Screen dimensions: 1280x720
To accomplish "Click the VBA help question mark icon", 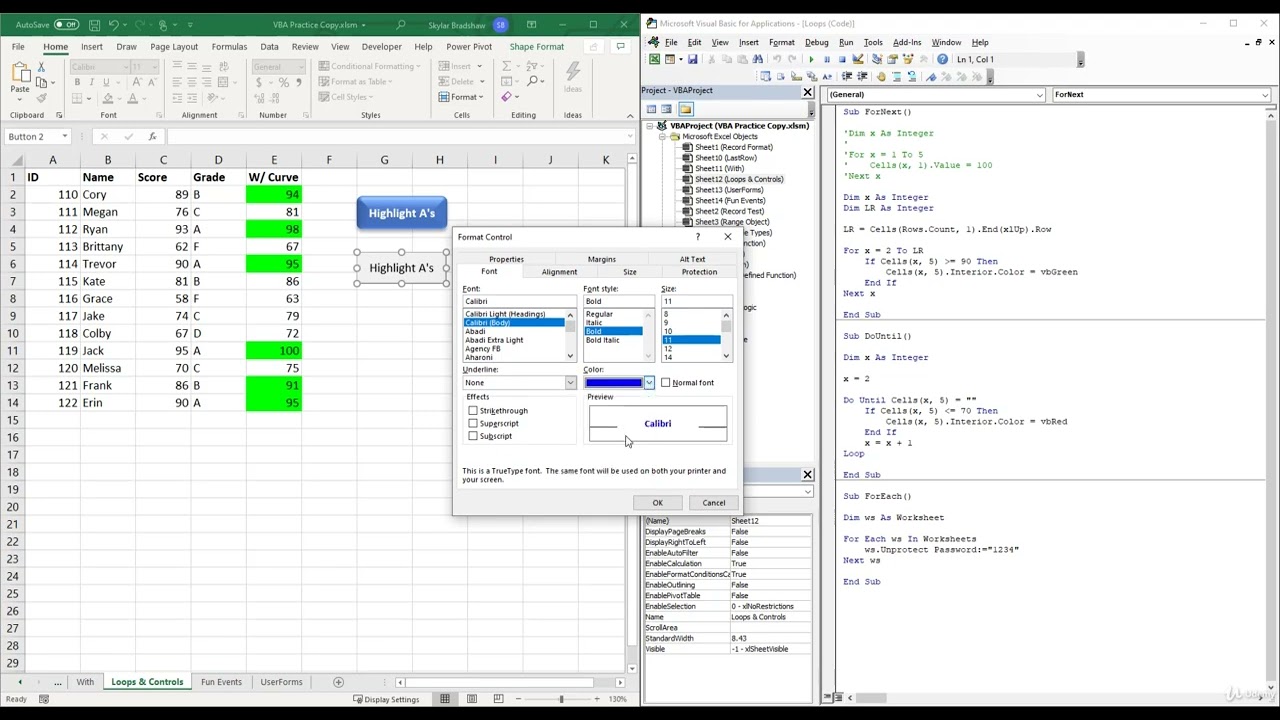I will [942, 60].
